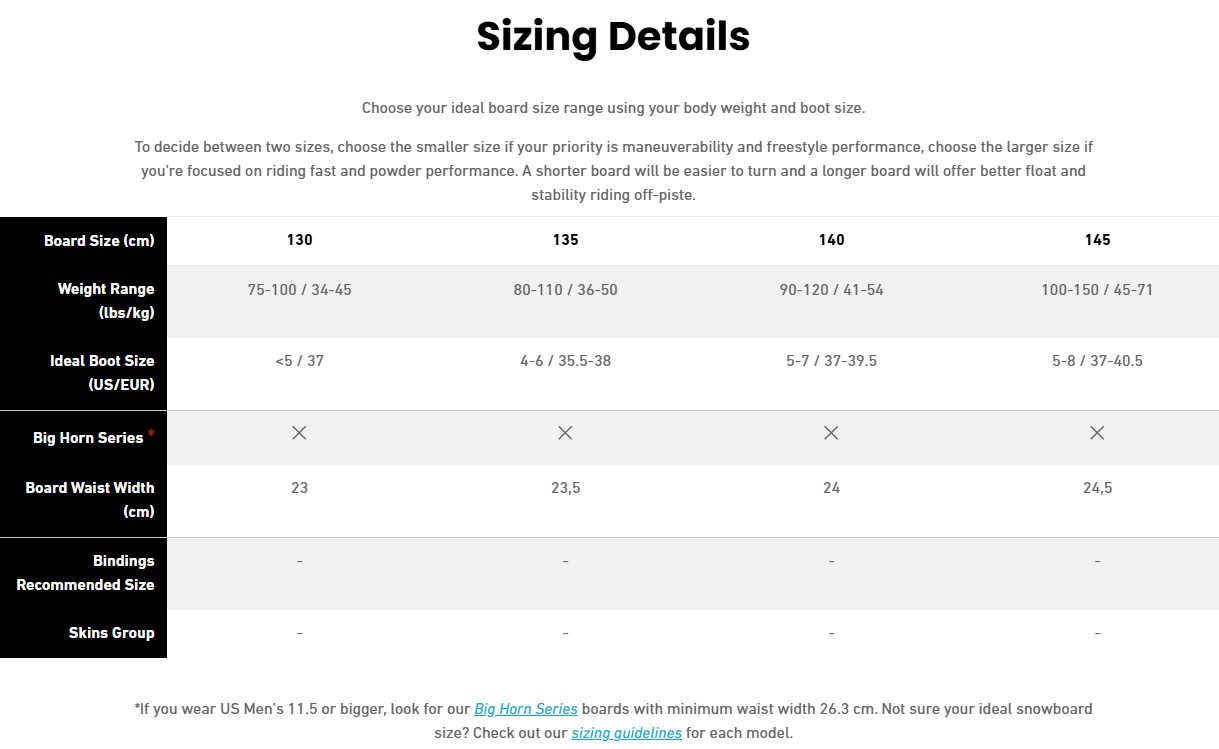Click the Skins Group row header
Viewport: 1219px width, 749px height.
click(x=111, y=633)
